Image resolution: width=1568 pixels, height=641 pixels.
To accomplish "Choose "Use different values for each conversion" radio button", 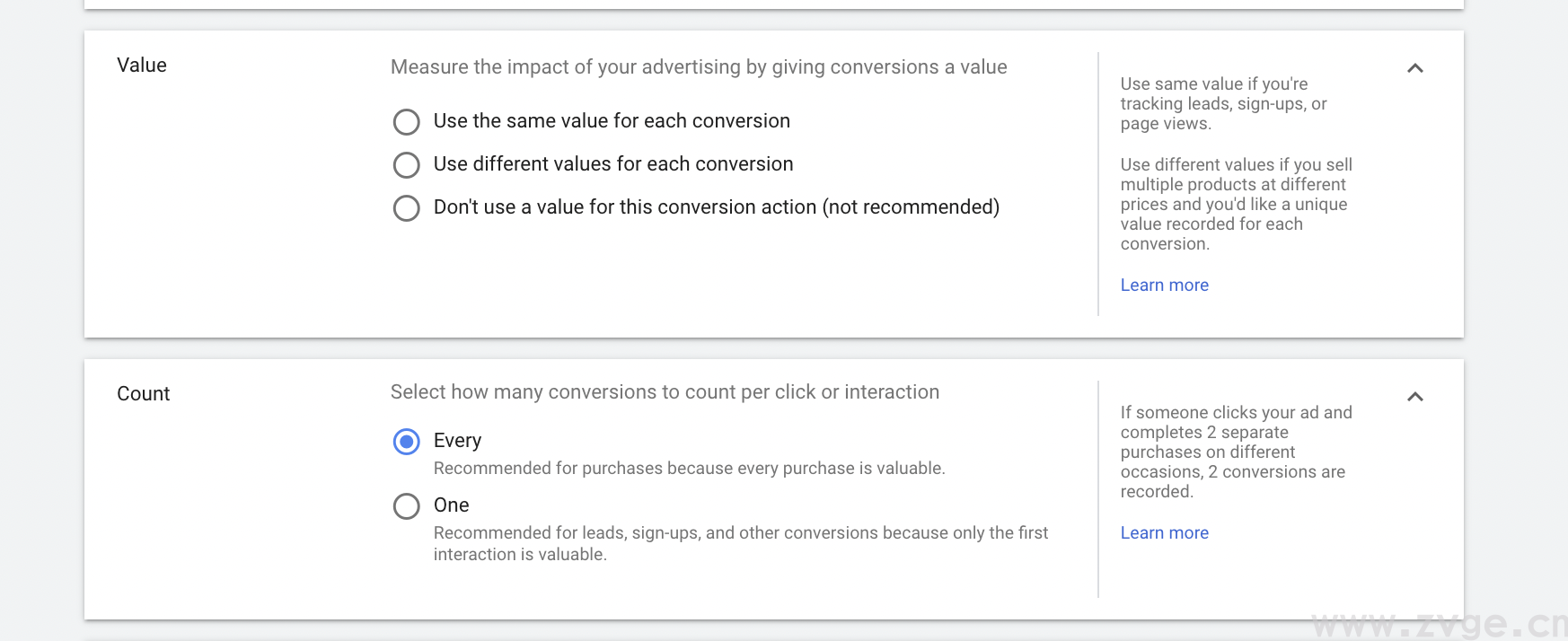I will (407, 164).
